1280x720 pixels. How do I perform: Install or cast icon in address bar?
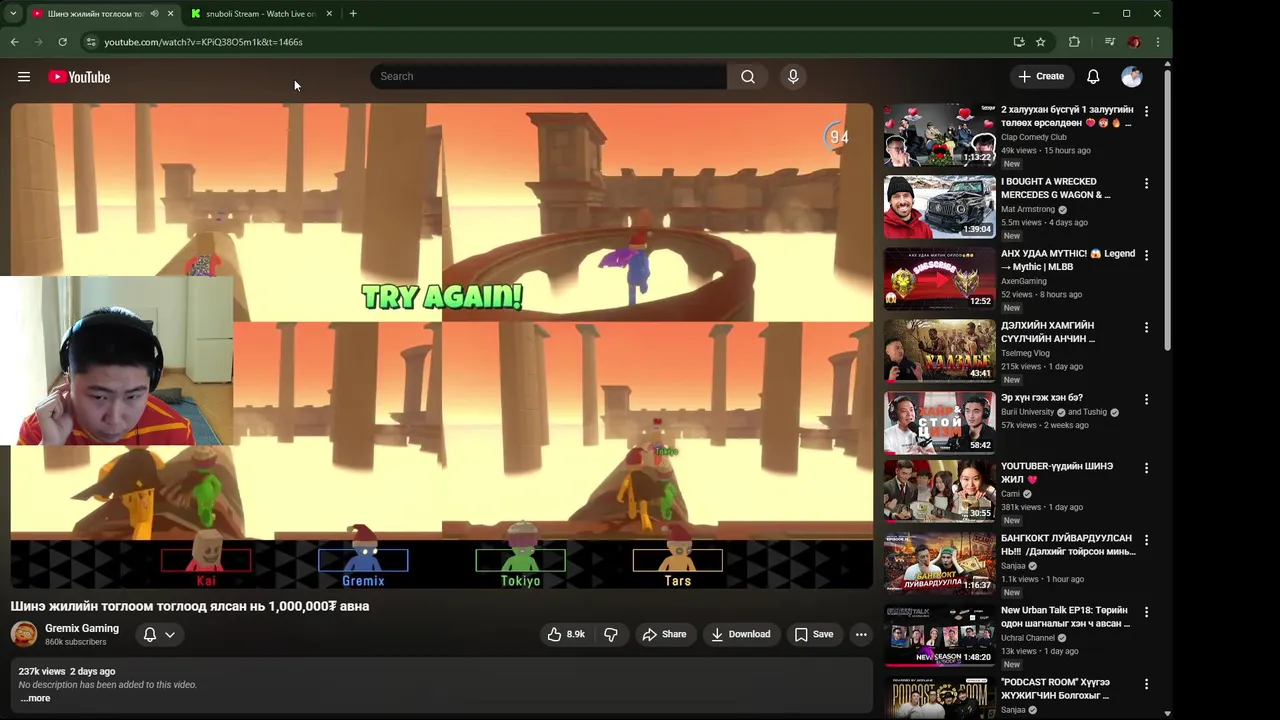[1019, 42]
